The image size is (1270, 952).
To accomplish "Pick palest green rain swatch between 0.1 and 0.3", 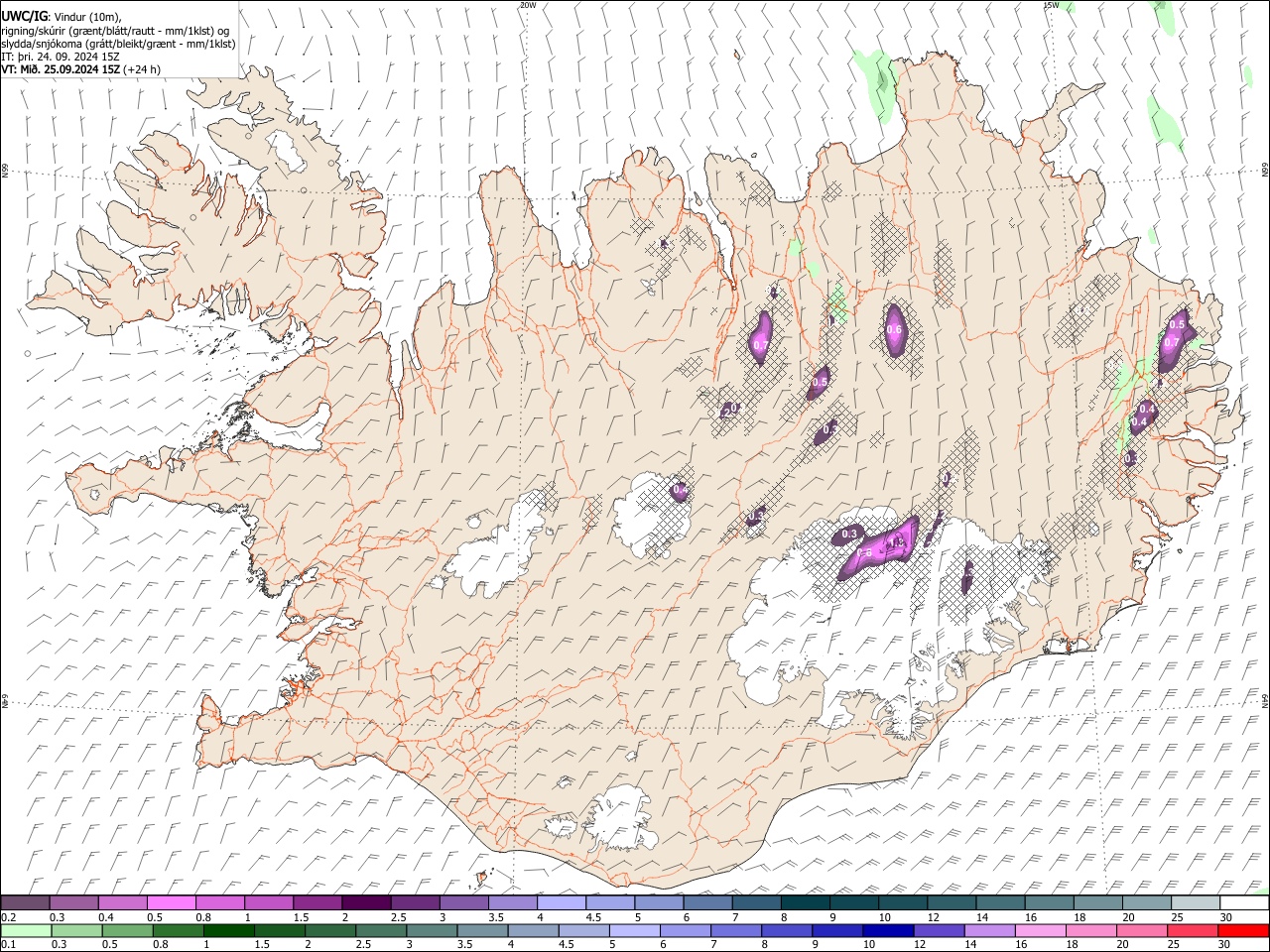I will (26, 930).
